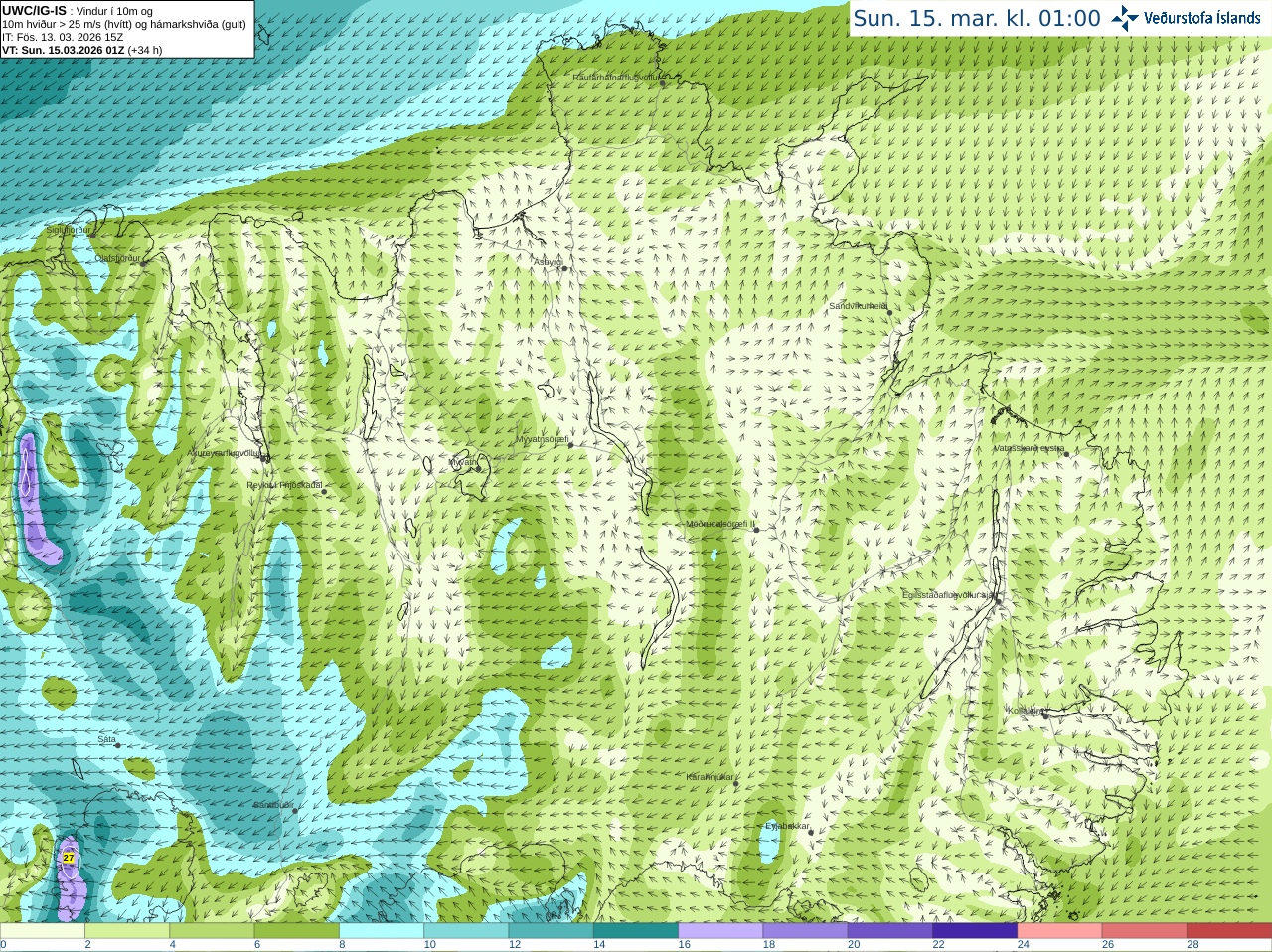Viewport: 1272px width, 952px height.
Task: Click the VT: Sun. 15.03.2026 01Z line
Action: pos(82,50)
